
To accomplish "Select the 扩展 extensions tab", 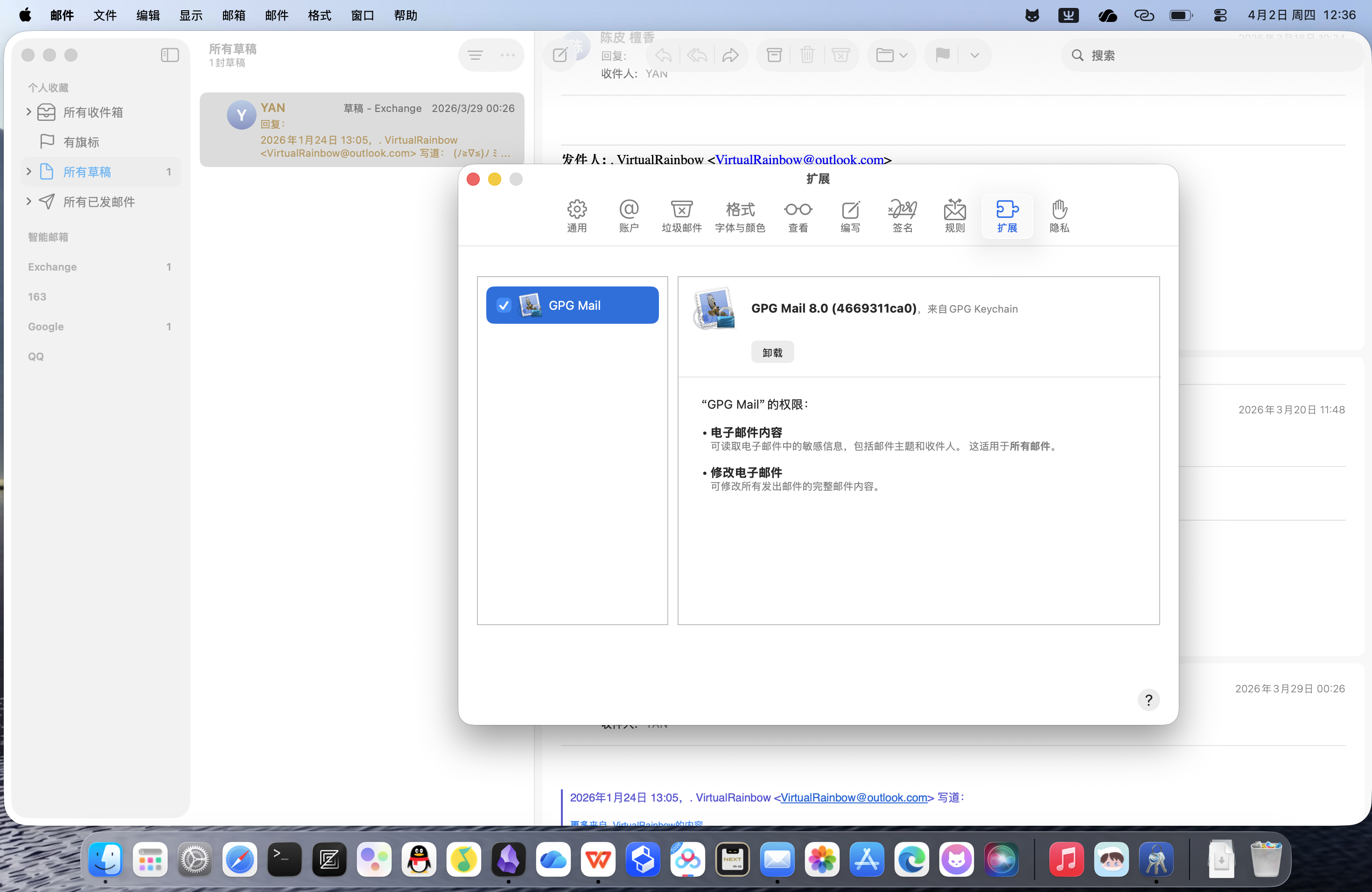I will (x=1007, y=216).
